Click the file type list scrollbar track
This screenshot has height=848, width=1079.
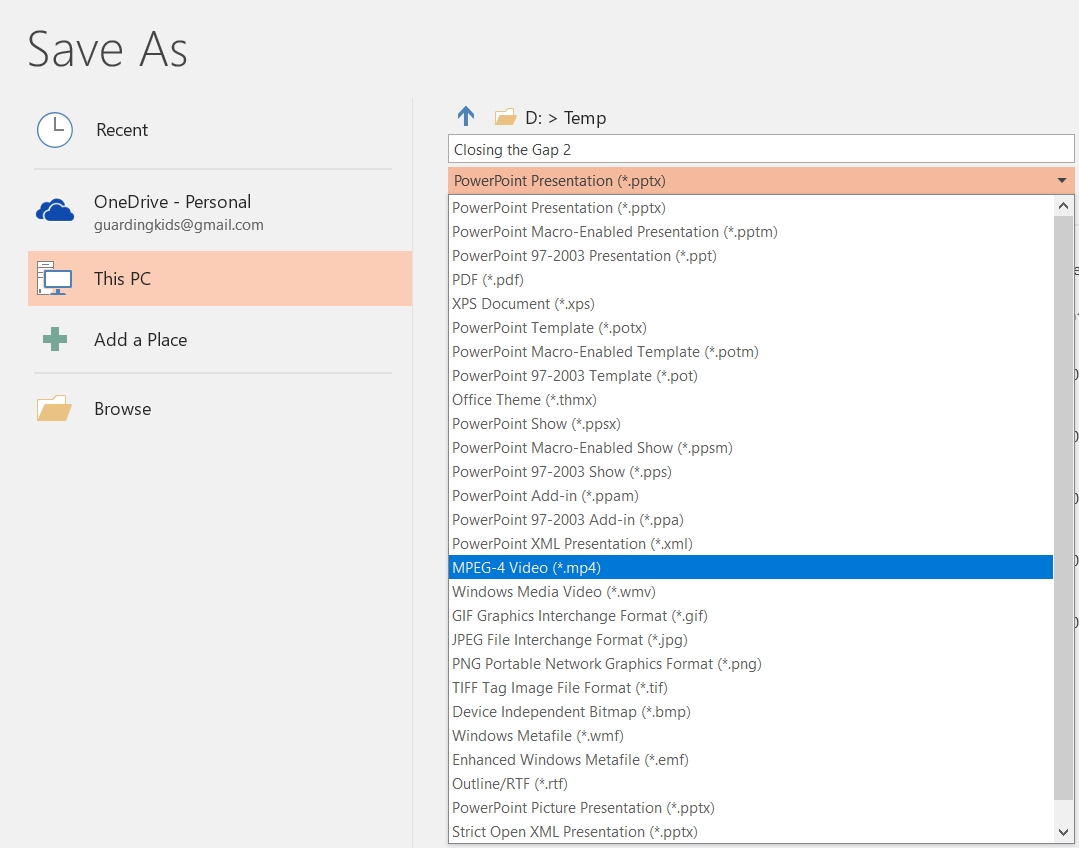point(1063,509)
